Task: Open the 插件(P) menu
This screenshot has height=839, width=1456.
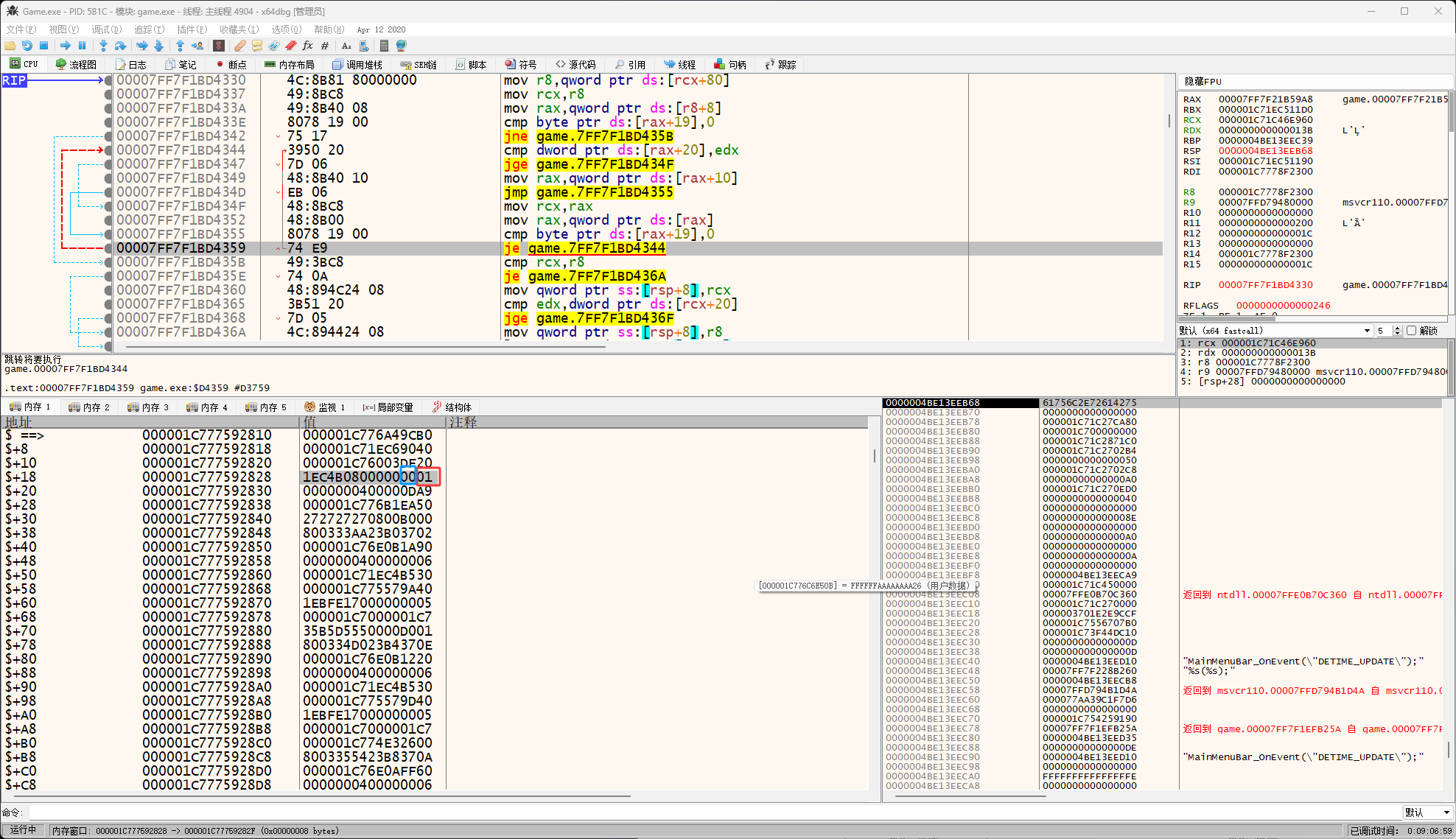Action: 192,29
